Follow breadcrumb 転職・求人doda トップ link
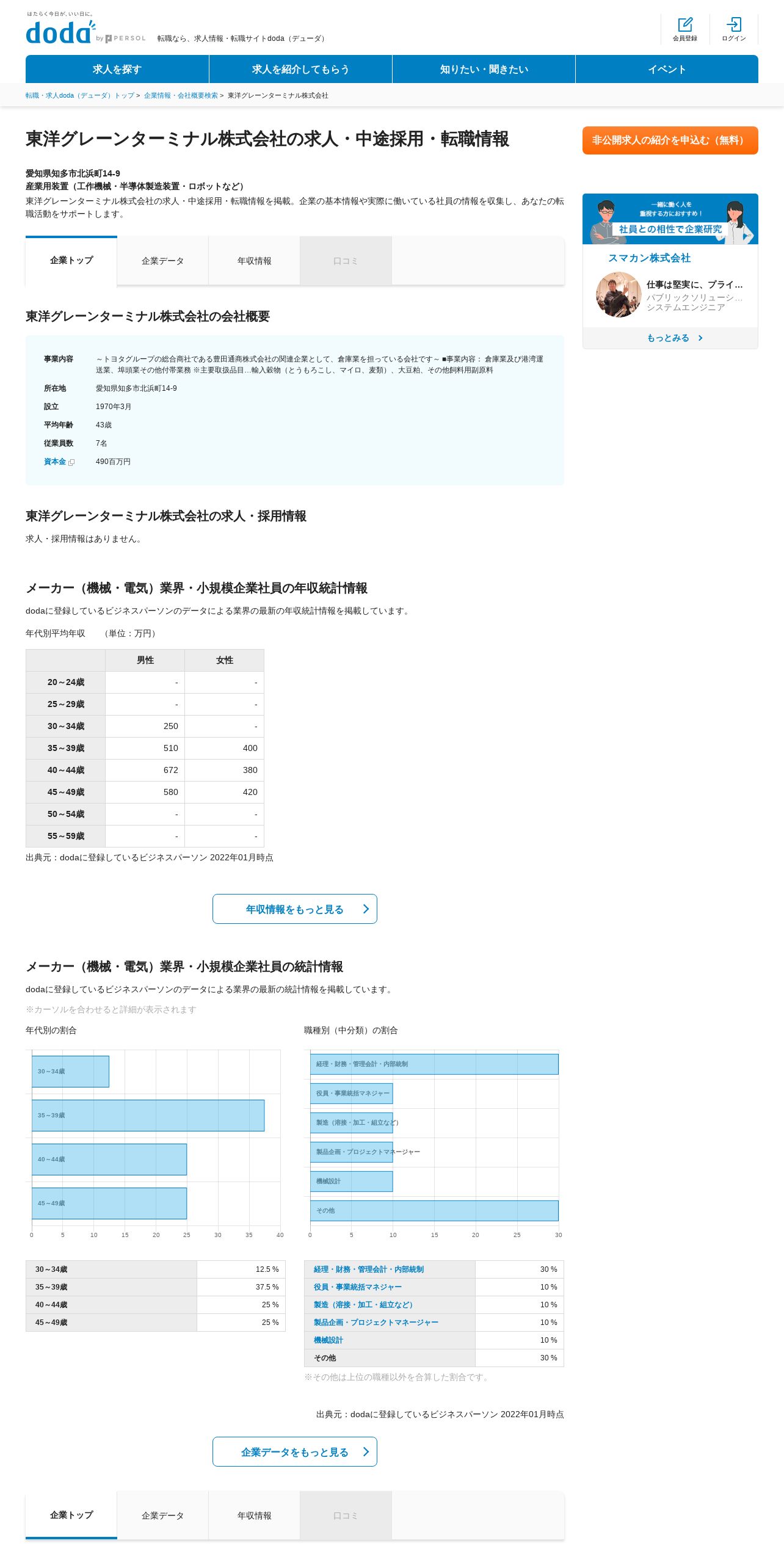The image size is (784, 1568). (80, 95)
